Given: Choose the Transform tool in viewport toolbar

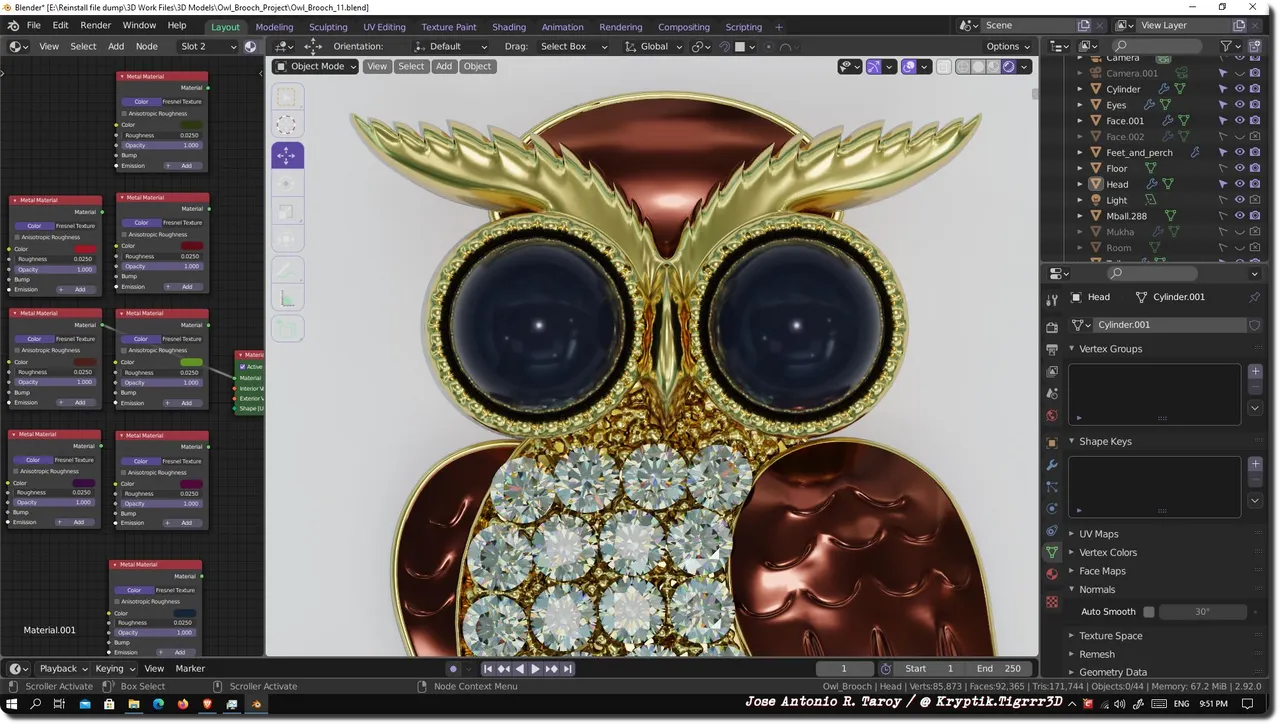Looking at the screenshot, I should [287, 241].
